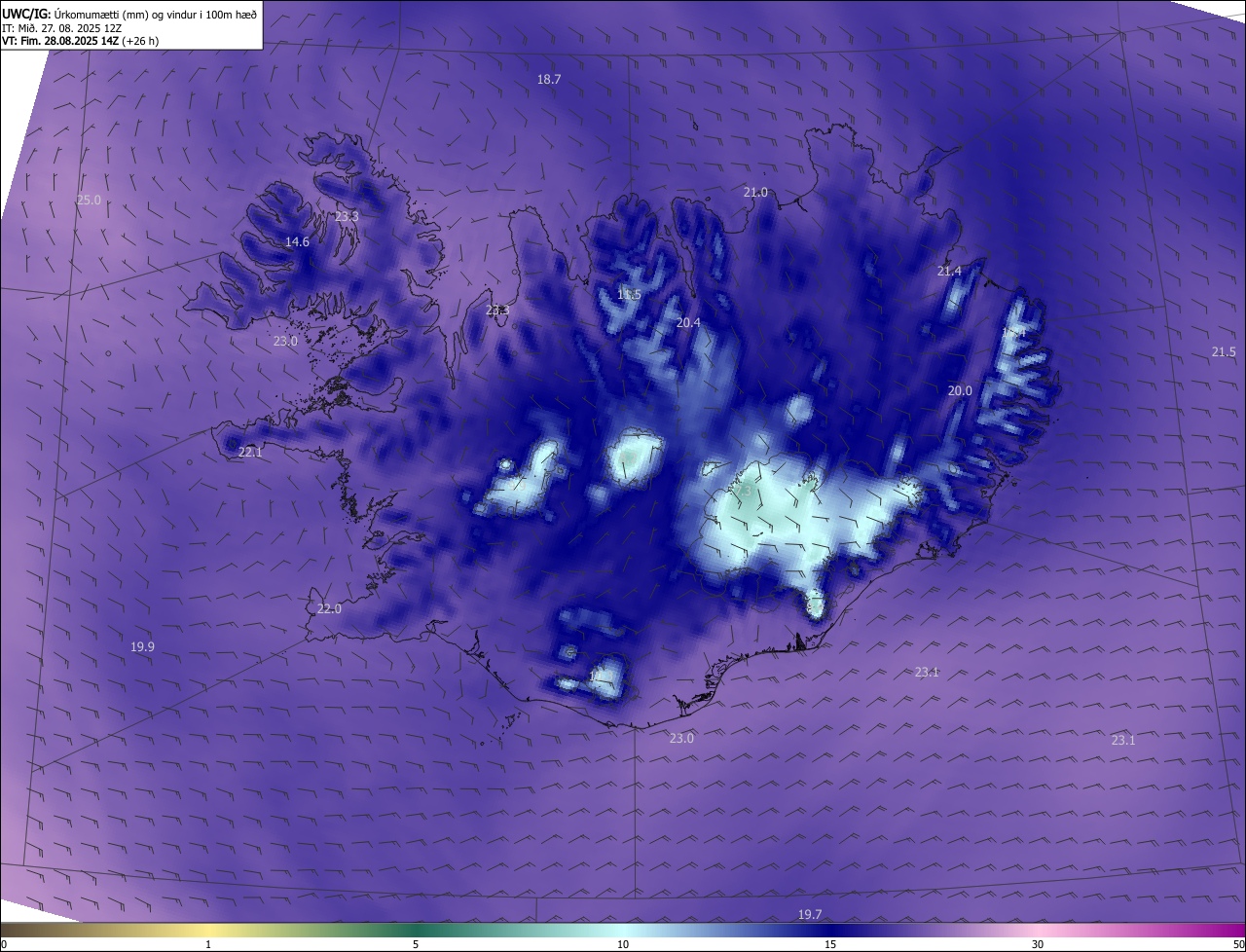Click the 20.0 value label
This screenshot has width=1246, height=952.
click(960, 390)
